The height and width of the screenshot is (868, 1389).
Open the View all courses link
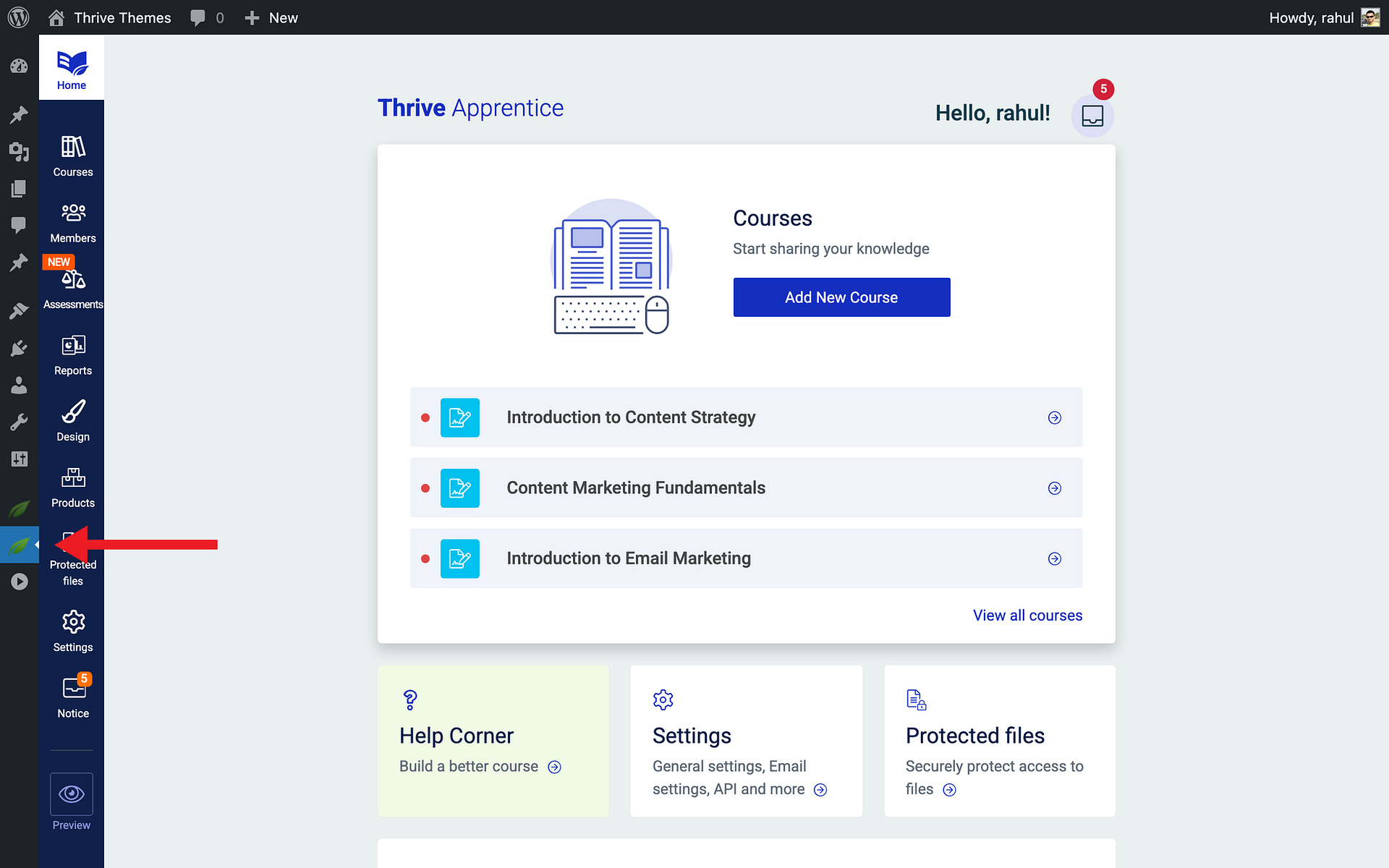click(x=1027, y=616)
